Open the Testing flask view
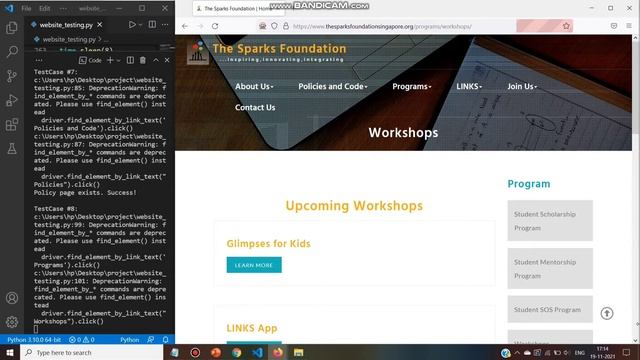This screenshot has width=640, height=360. pyautogui.click(x=12, y=148)
